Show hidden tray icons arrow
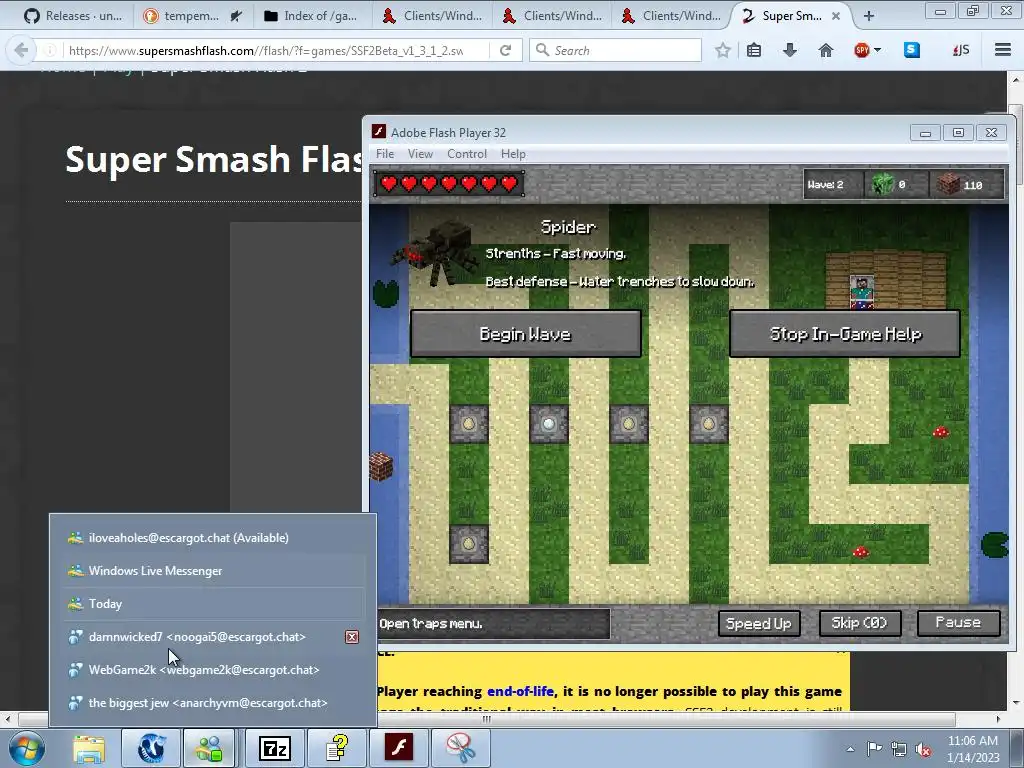This screenshot has height=768, width=1024. point(850,749)
